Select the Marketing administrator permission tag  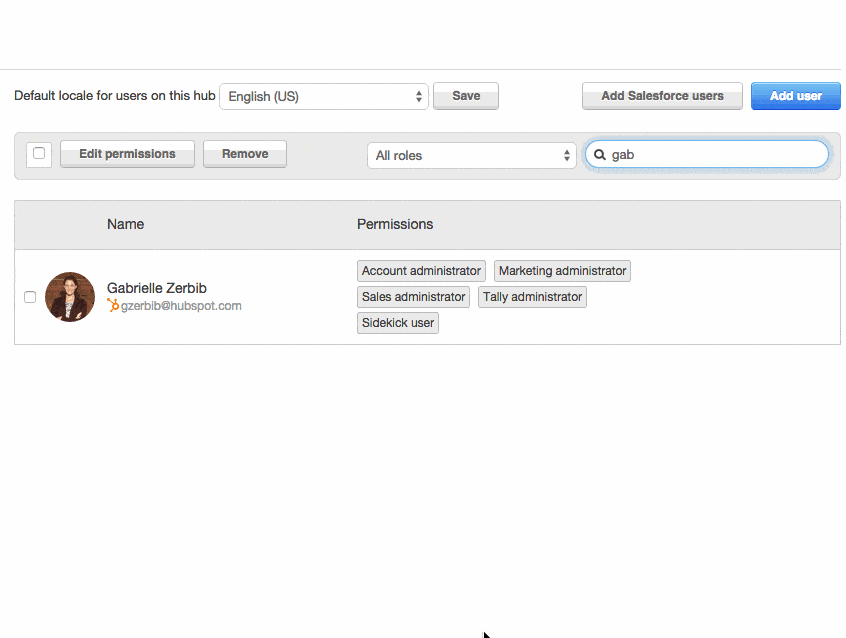pyautogui.click(x=562, y=271)
